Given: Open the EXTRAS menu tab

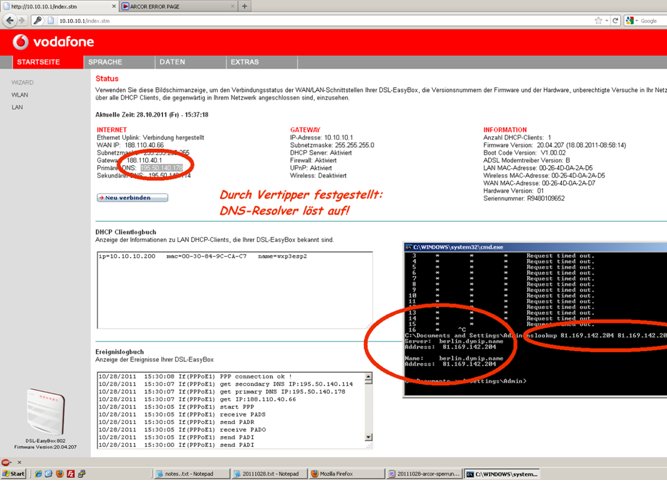Looking at the screenshot, I should (x=262, y=62).
